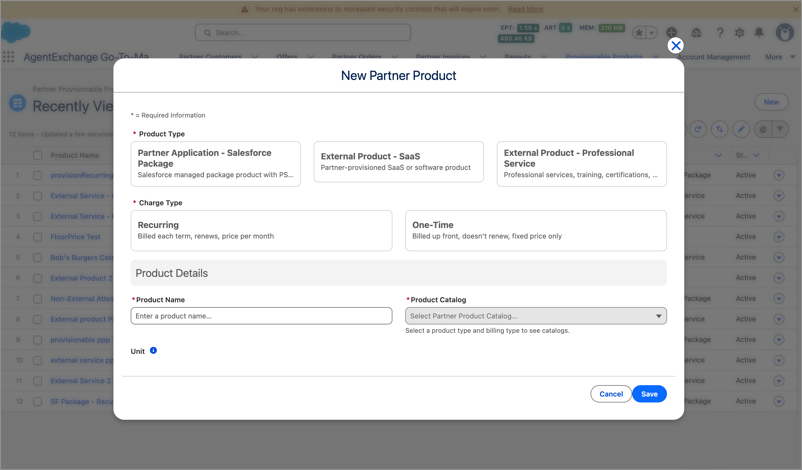802x470 pixels.
Task: Check the Non-External row 7 checkbox
Action: point(37,299)
